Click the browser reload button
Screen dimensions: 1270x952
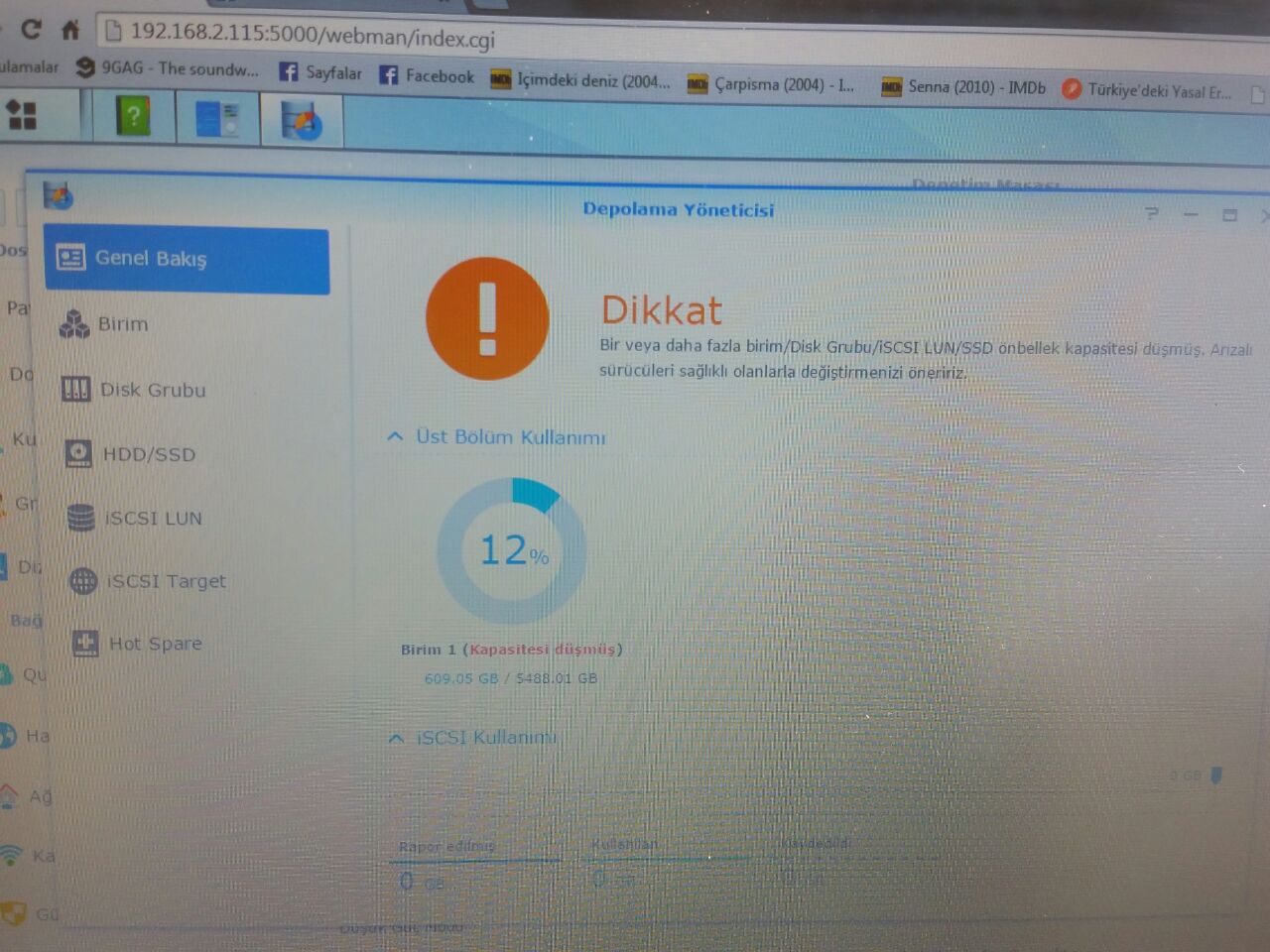[31, 29]
